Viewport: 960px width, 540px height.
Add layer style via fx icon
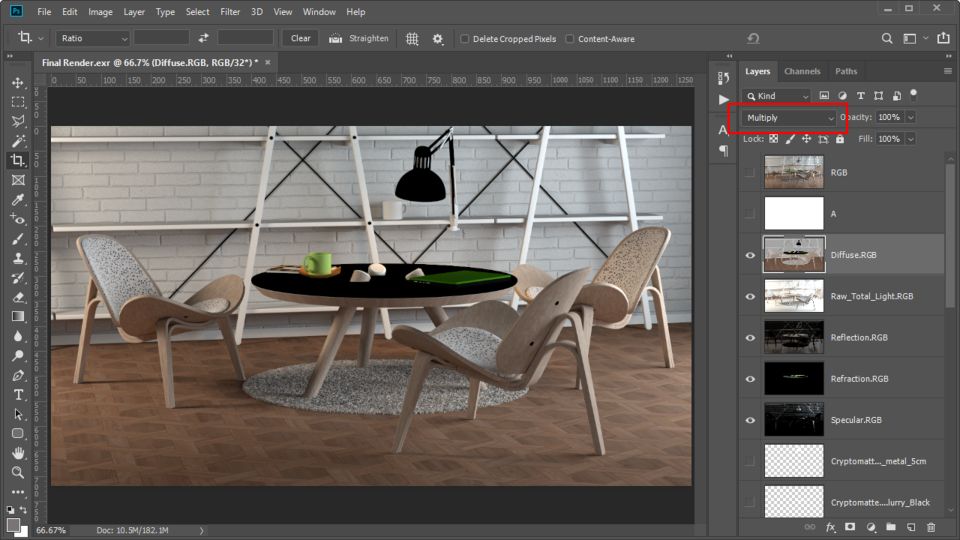(x=829, y=527)
